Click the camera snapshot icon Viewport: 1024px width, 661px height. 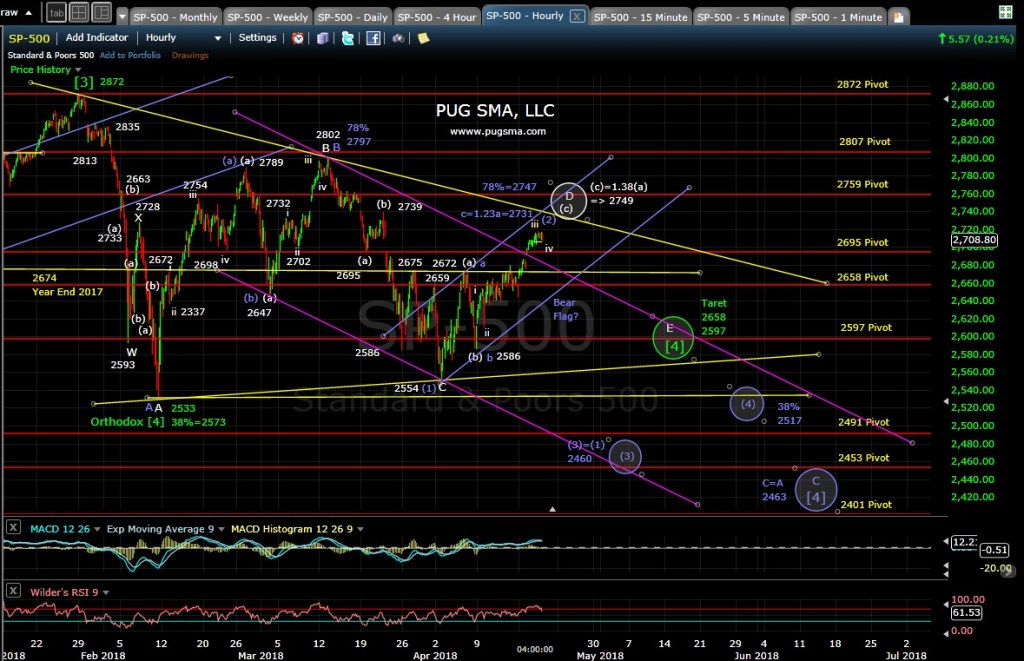click(398, 39)
